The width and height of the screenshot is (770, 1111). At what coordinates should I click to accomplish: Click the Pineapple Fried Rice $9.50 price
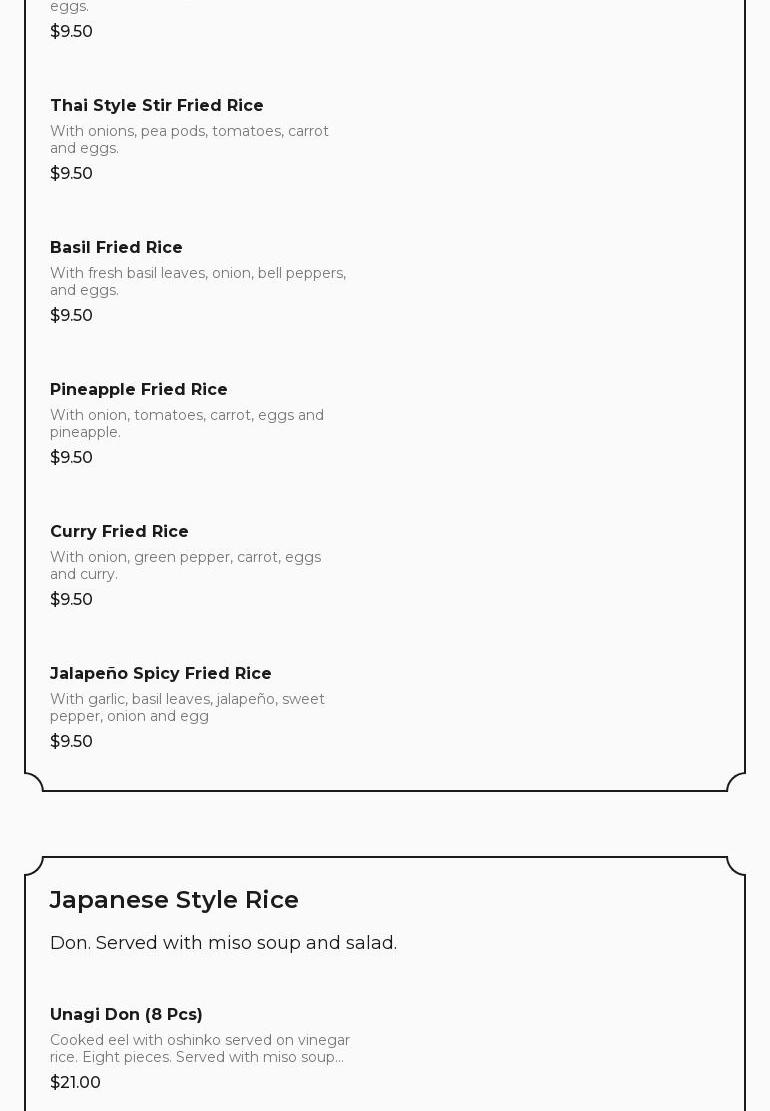click(x=71, y=457)
